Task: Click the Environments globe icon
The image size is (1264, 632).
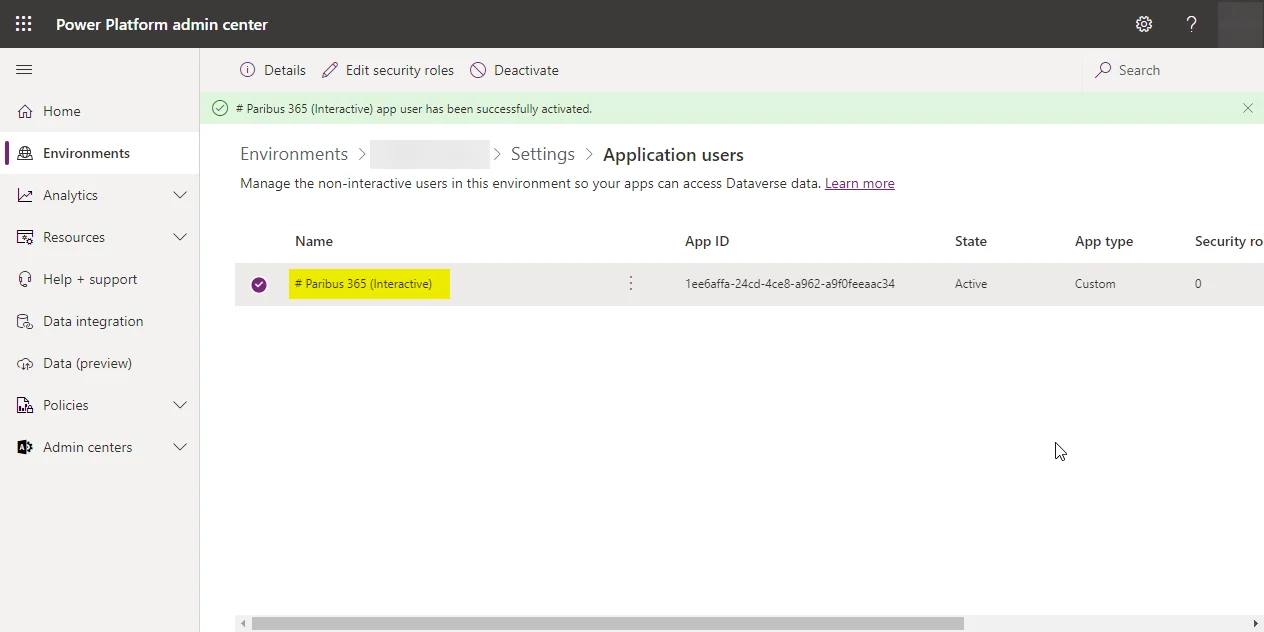Action: point(25,153)
